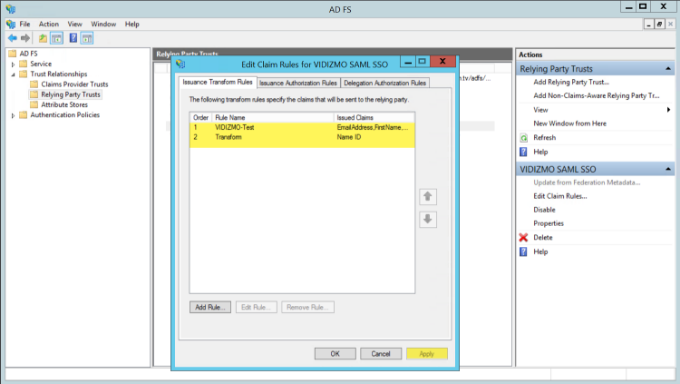
Task: Click the Service folder icon
Action: coord(23,64)
